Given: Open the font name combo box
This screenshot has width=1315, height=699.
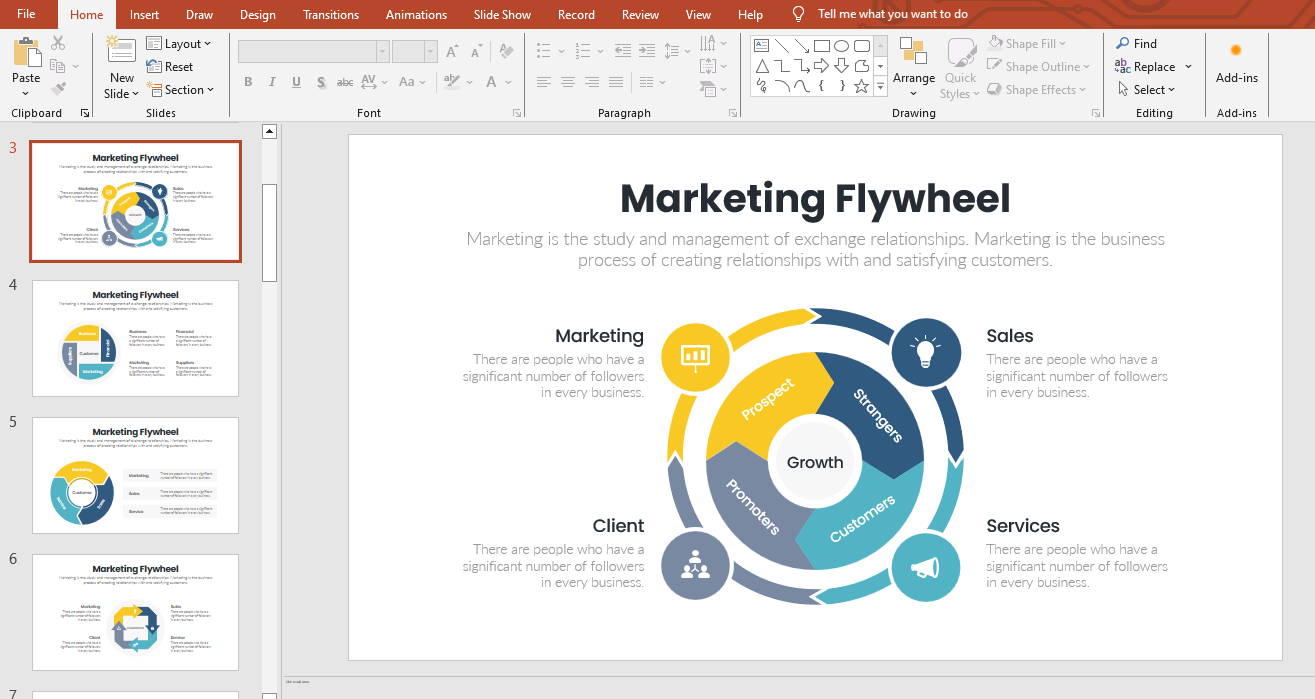Looking at the screenshot, I should click(x=314, y=51).
